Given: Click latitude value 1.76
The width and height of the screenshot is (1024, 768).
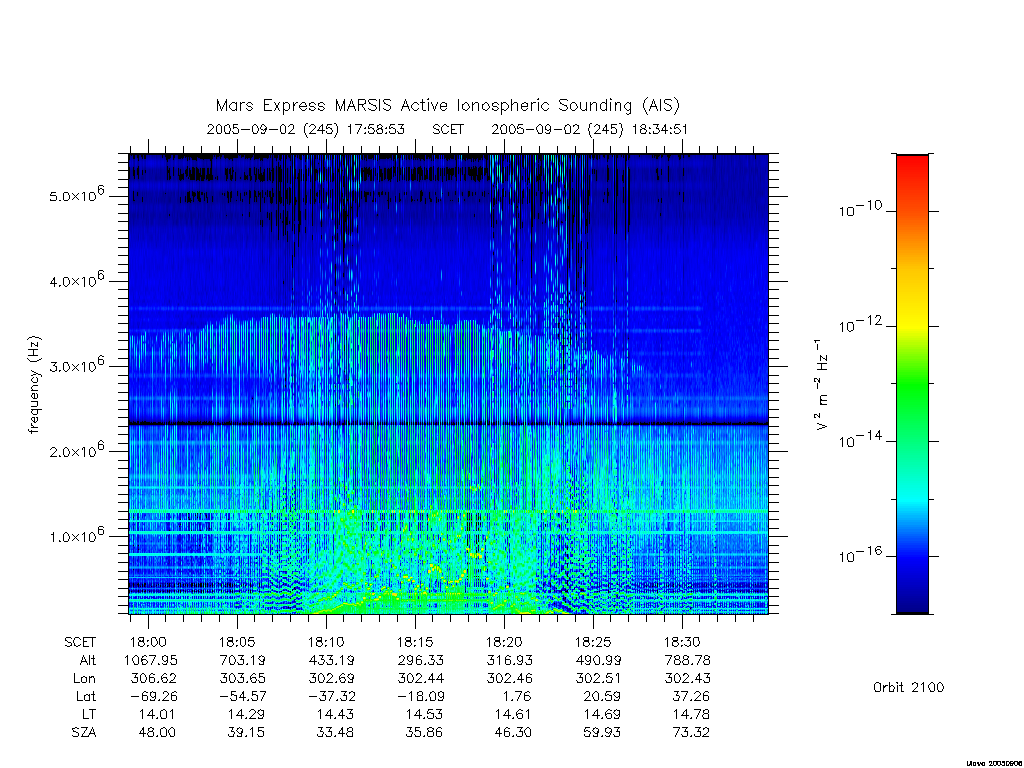Looking at the screenshot, I should pos(517,696).
